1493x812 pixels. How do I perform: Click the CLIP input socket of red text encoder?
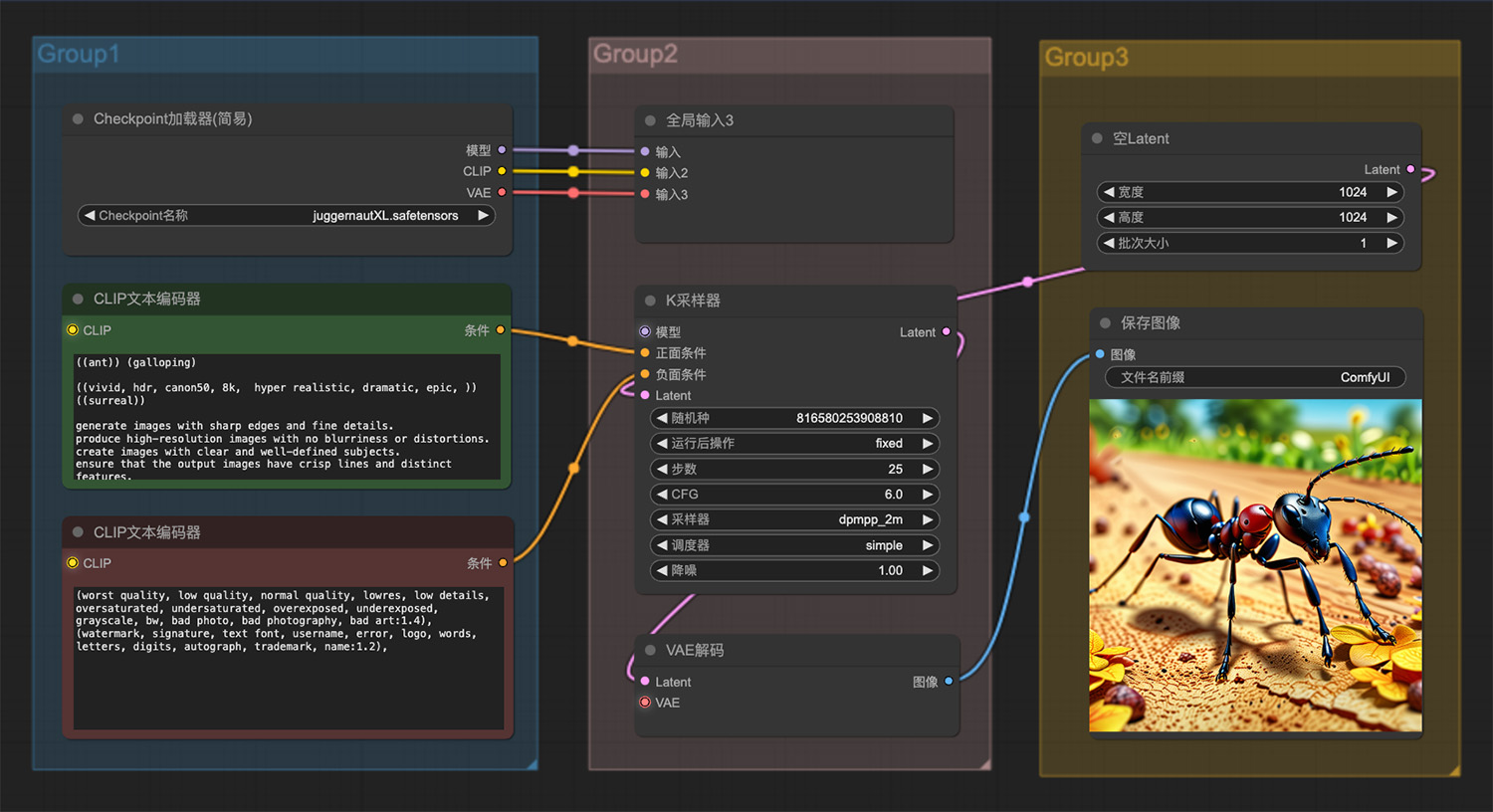tap(73, 563)
